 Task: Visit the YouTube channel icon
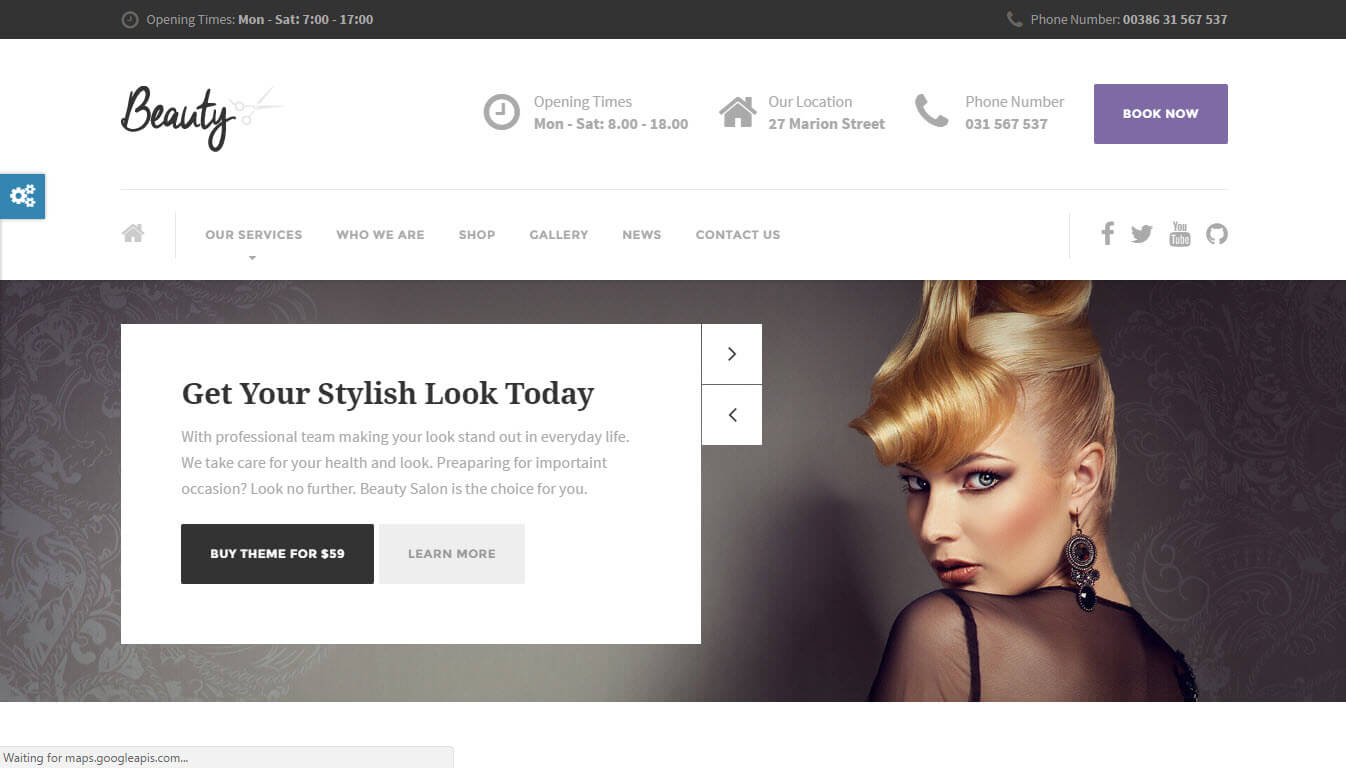[1180, 234]
